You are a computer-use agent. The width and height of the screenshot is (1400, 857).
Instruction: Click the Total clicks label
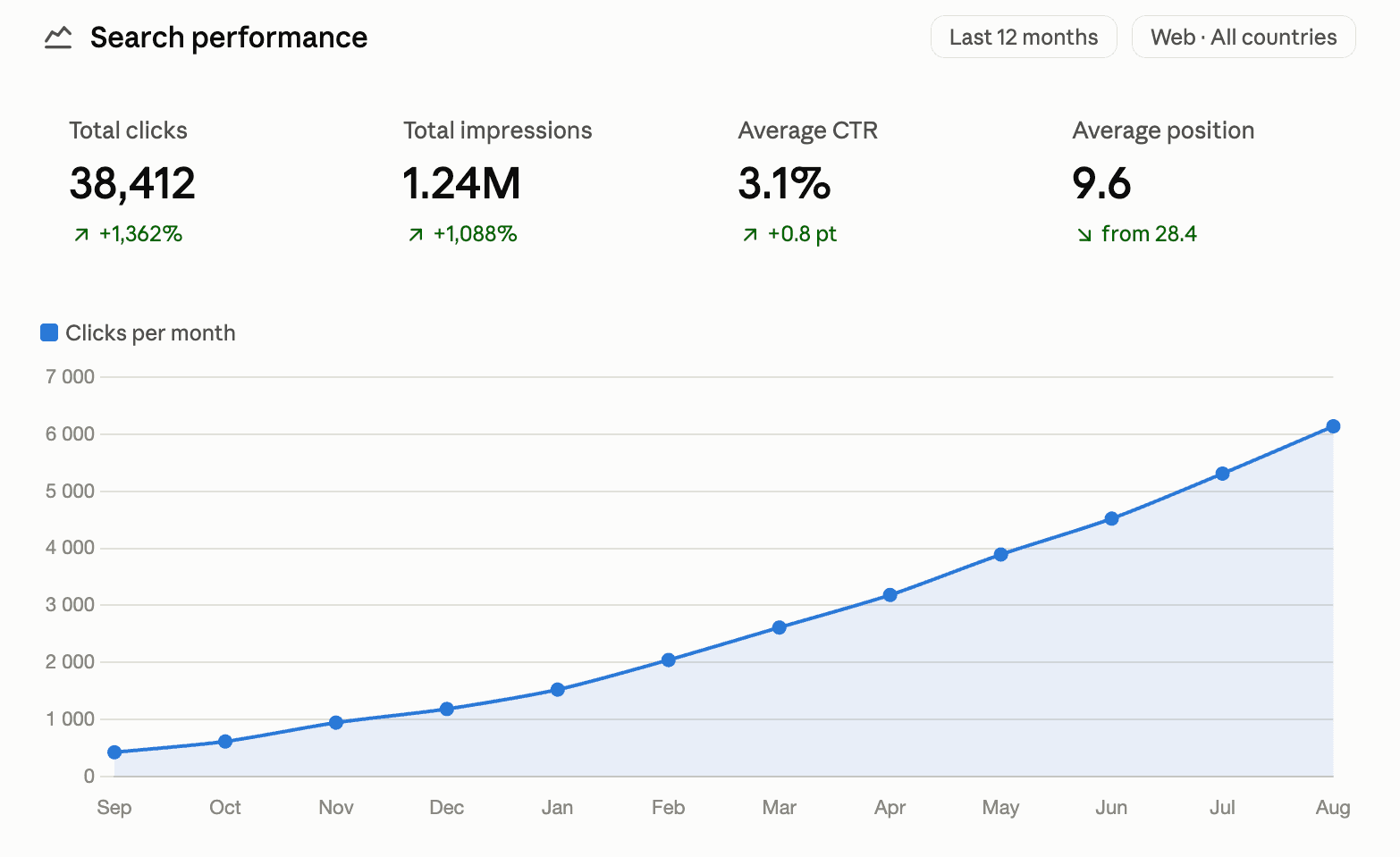pos(128,130)
